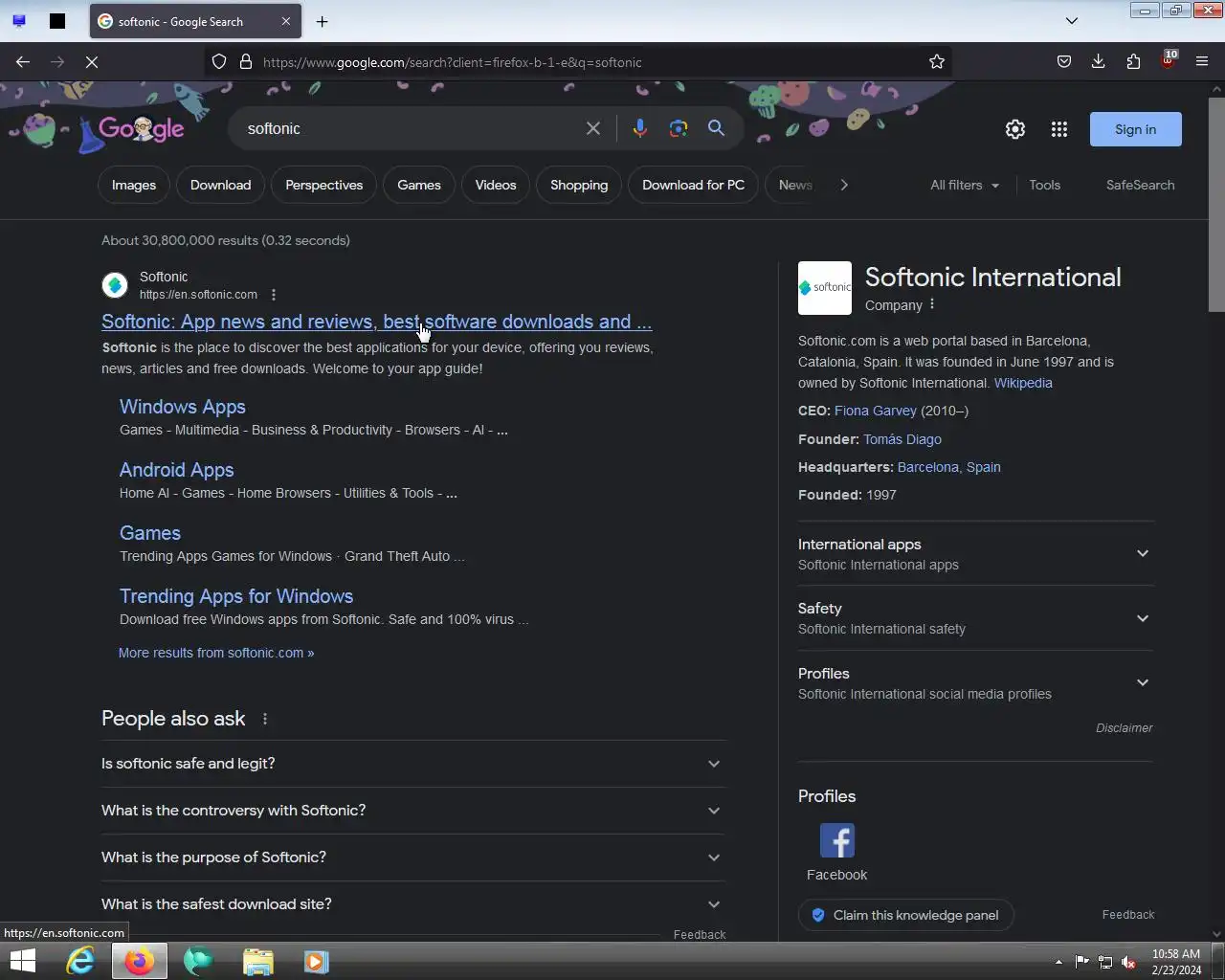Viewport: 1225px width, 980px height.
Task: Click the Google doodle logo
Action: pyautogui.click(x=141, y=129)
